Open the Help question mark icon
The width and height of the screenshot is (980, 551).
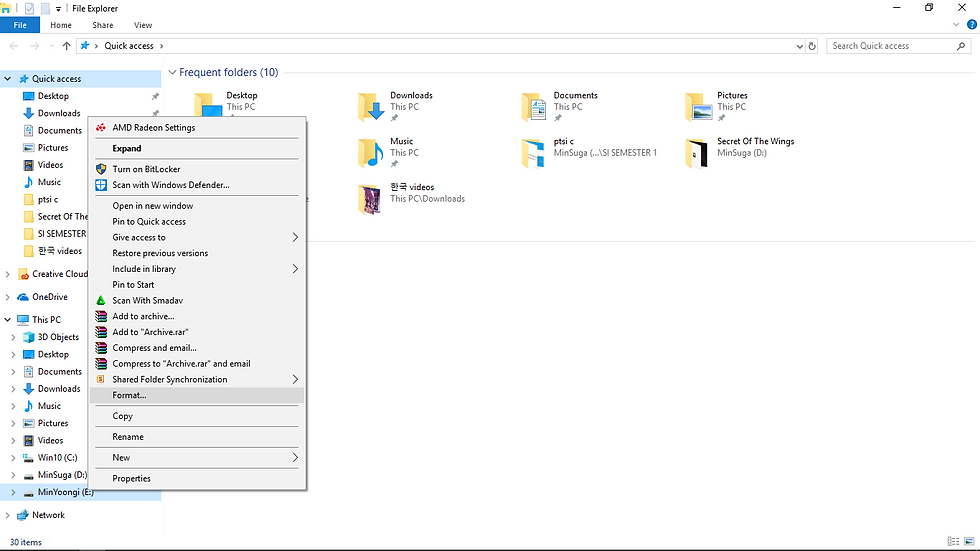pos(972,25)
